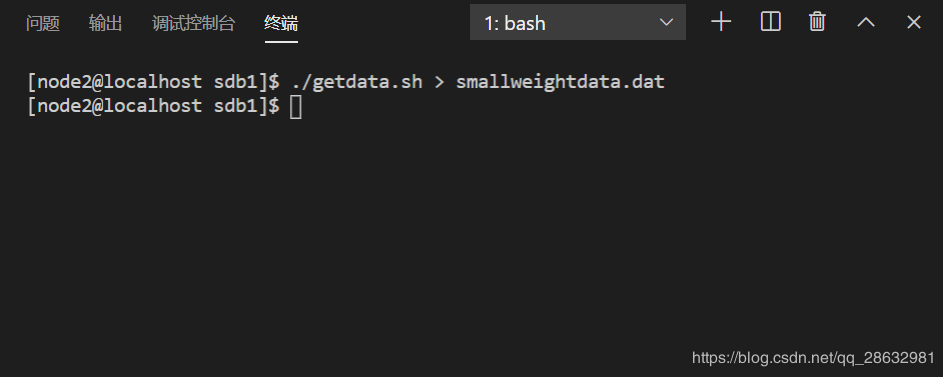Expand the arrow beside '1: bash'
943x377 pixels.
coord(666,23)
